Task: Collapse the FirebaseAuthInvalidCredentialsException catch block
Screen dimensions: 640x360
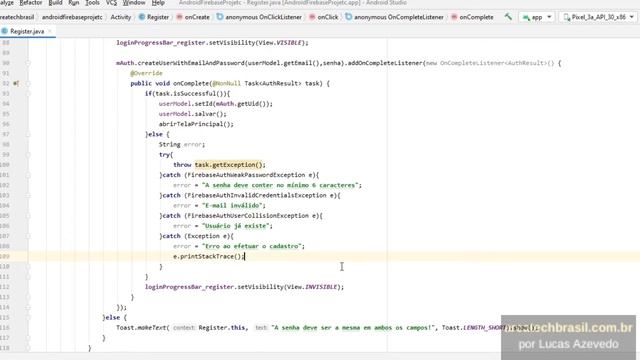Action: [x=28, y=196]
